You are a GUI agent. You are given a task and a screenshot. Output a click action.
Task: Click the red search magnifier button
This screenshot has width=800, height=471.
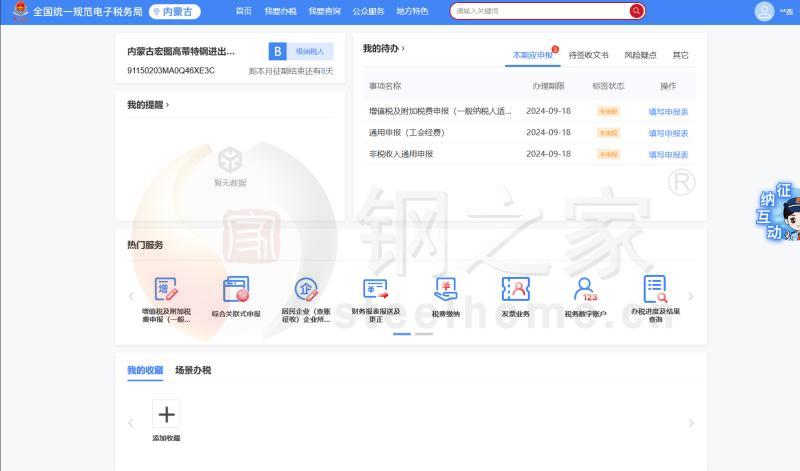pyautogui.click(x=636, y=11)
